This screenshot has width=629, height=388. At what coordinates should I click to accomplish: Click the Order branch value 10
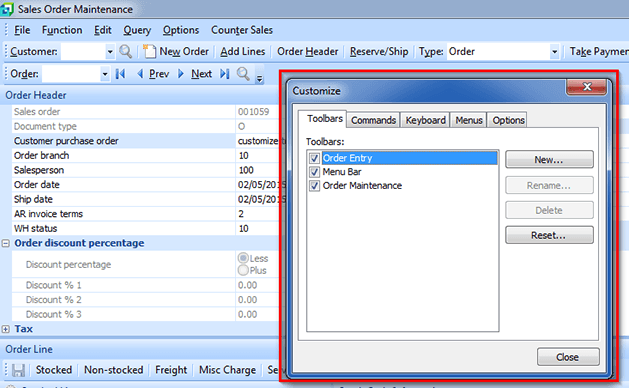point(243,156)
